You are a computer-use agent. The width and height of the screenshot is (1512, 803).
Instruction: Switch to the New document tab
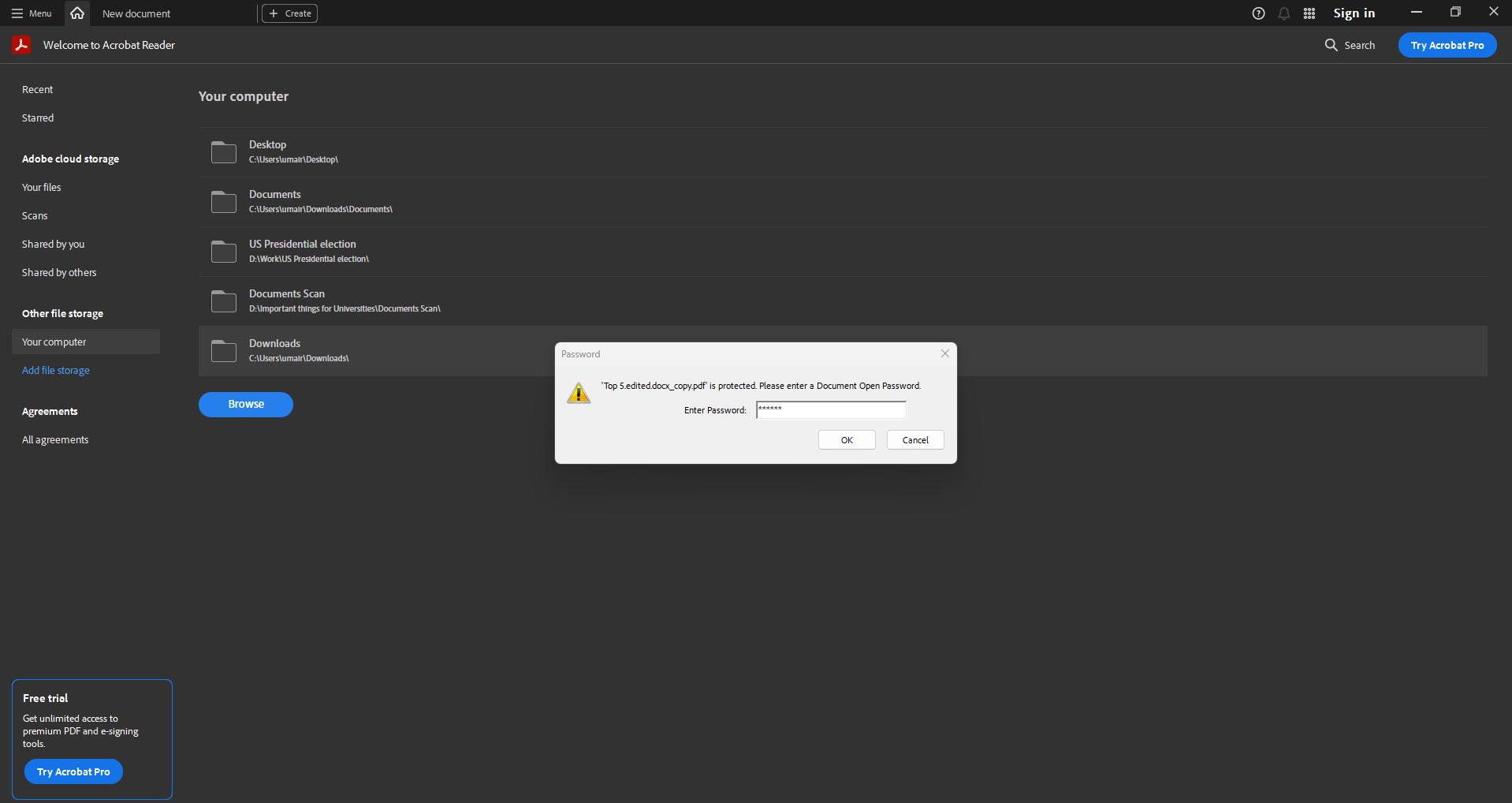pos(136,13)
